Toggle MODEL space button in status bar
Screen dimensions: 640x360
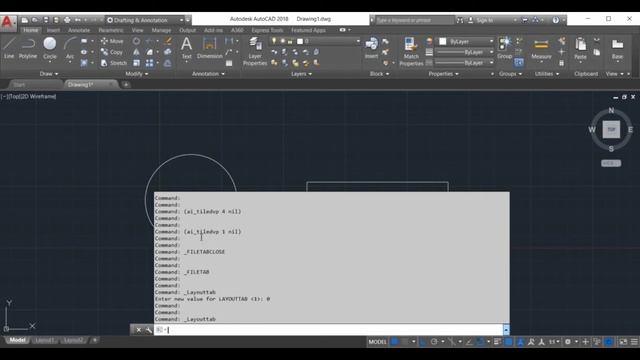377,342
